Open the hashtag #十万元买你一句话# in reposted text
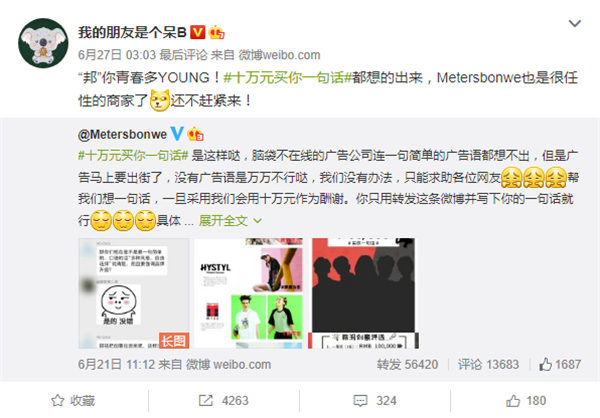 point(133,155)
